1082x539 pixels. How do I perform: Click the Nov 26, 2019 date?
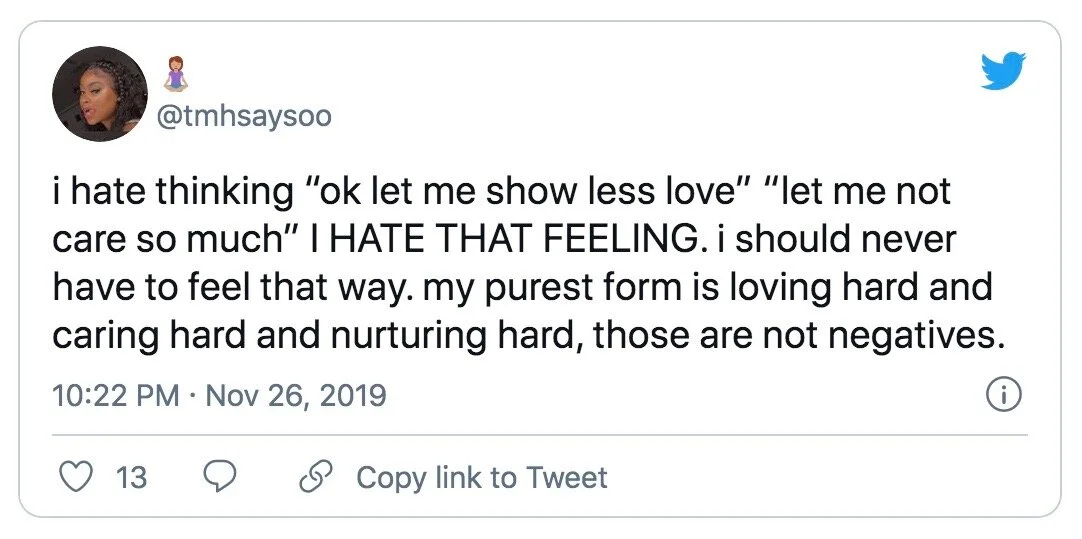[x=296, y=396]
